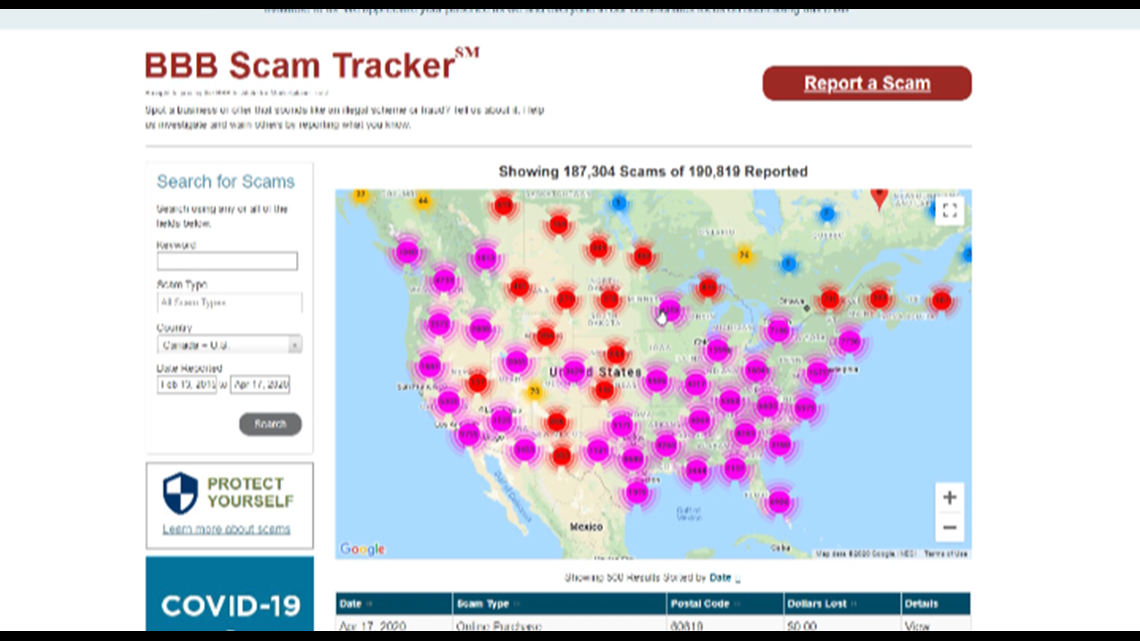Screen dimensions: 1140x641
Task: Click the Report a Scam button
Action: click(x=867, y=83)
